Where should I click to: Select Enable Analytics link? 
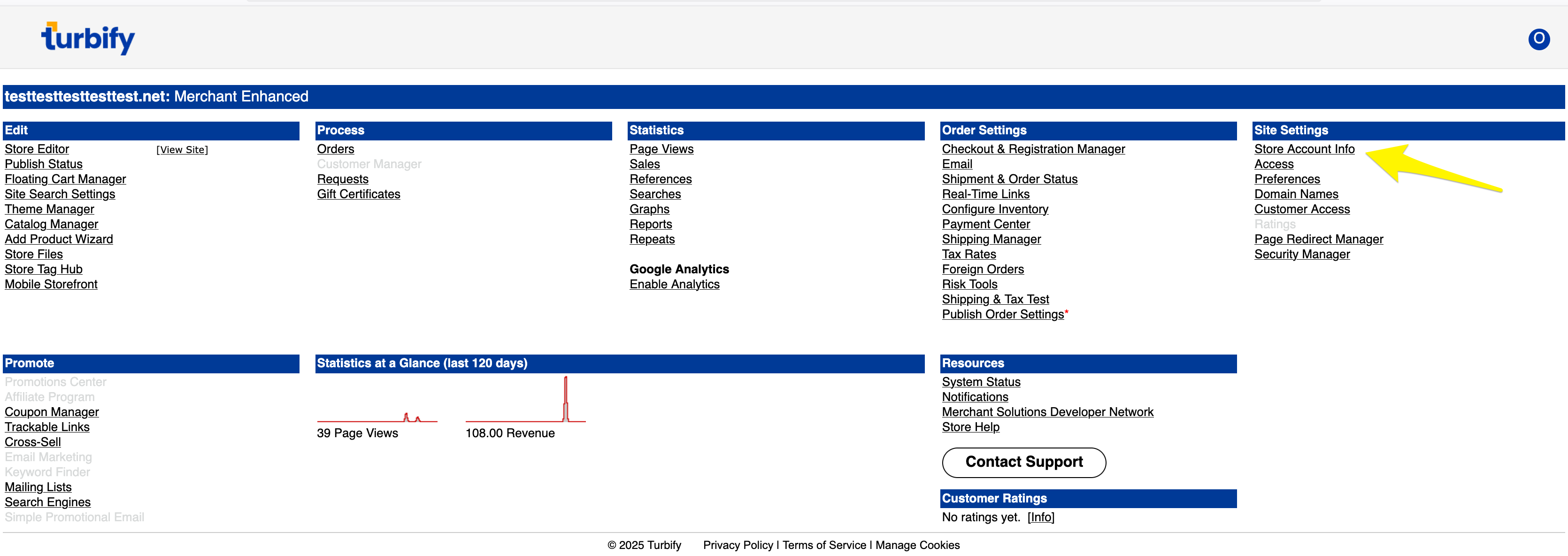coord(674,285)
